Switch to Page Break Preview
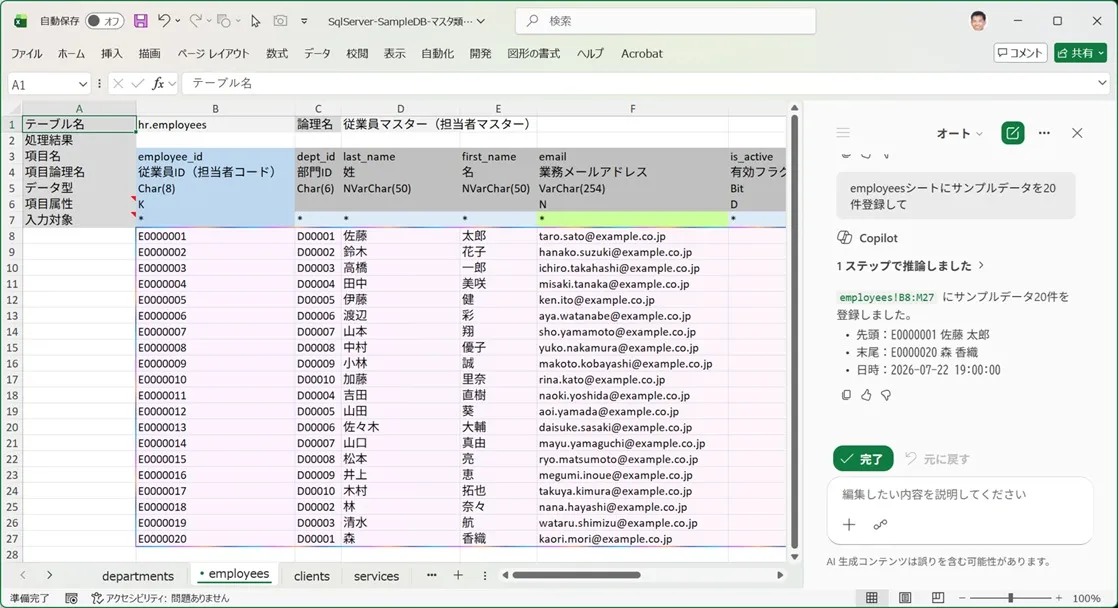Image resolution: width=1118 pixels, height=608 pixels. tap(938, 598)
